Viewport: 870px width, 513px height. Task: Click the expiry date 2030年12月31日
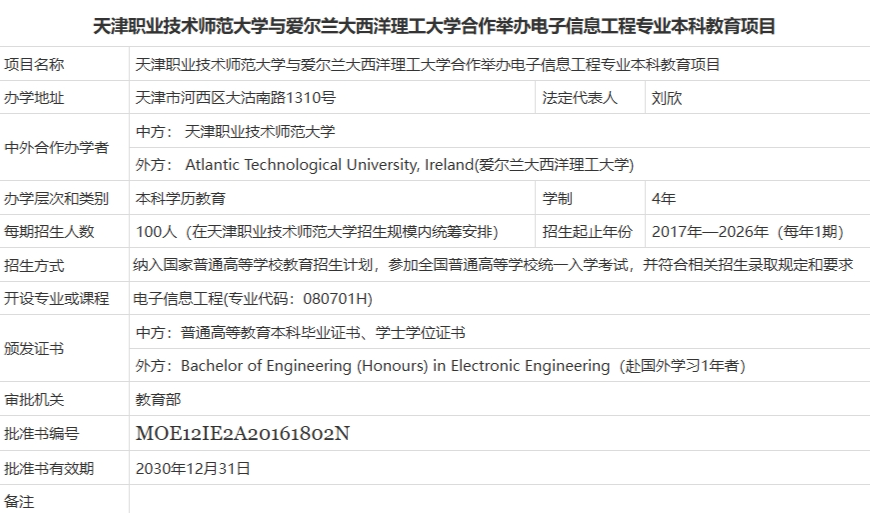193,469
